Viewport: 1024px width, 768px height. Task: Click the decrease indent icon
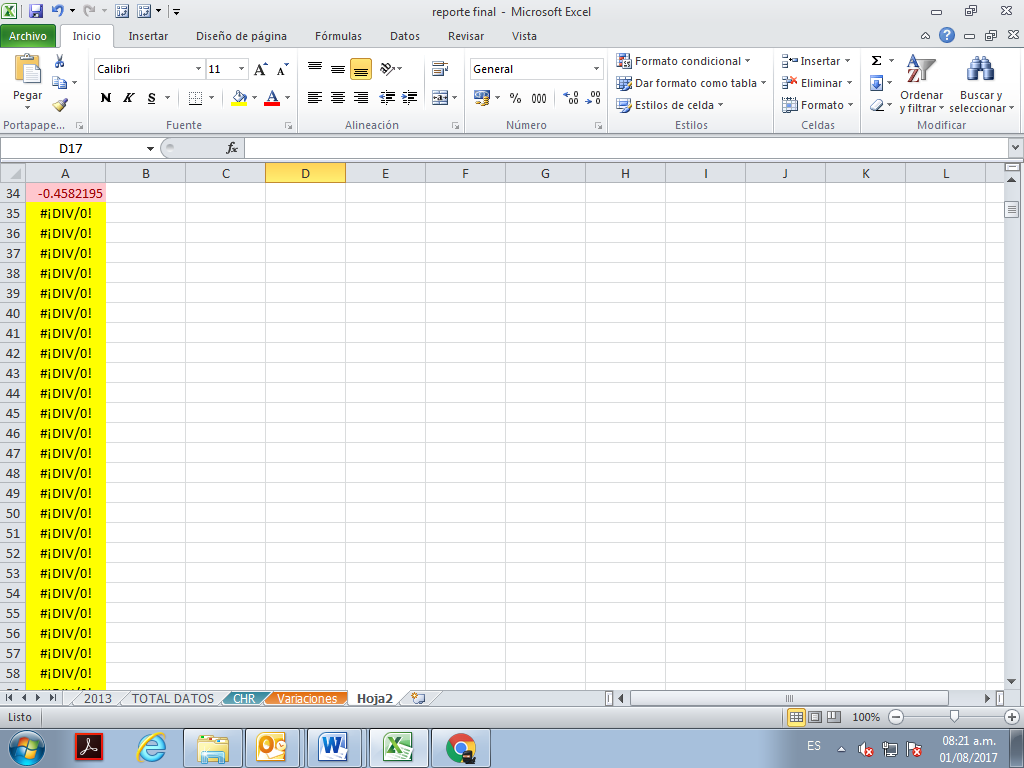(x=387, y=98)
